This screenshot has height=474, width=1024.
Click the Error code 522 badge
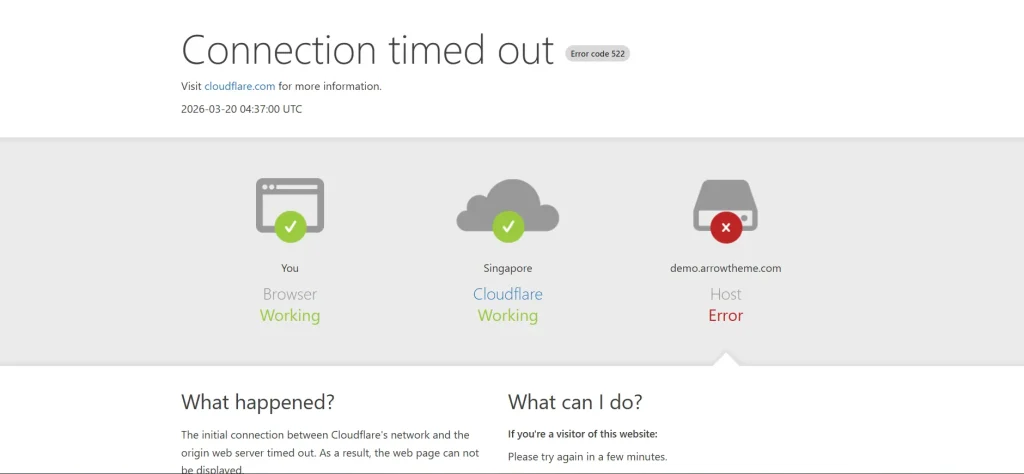598,53
